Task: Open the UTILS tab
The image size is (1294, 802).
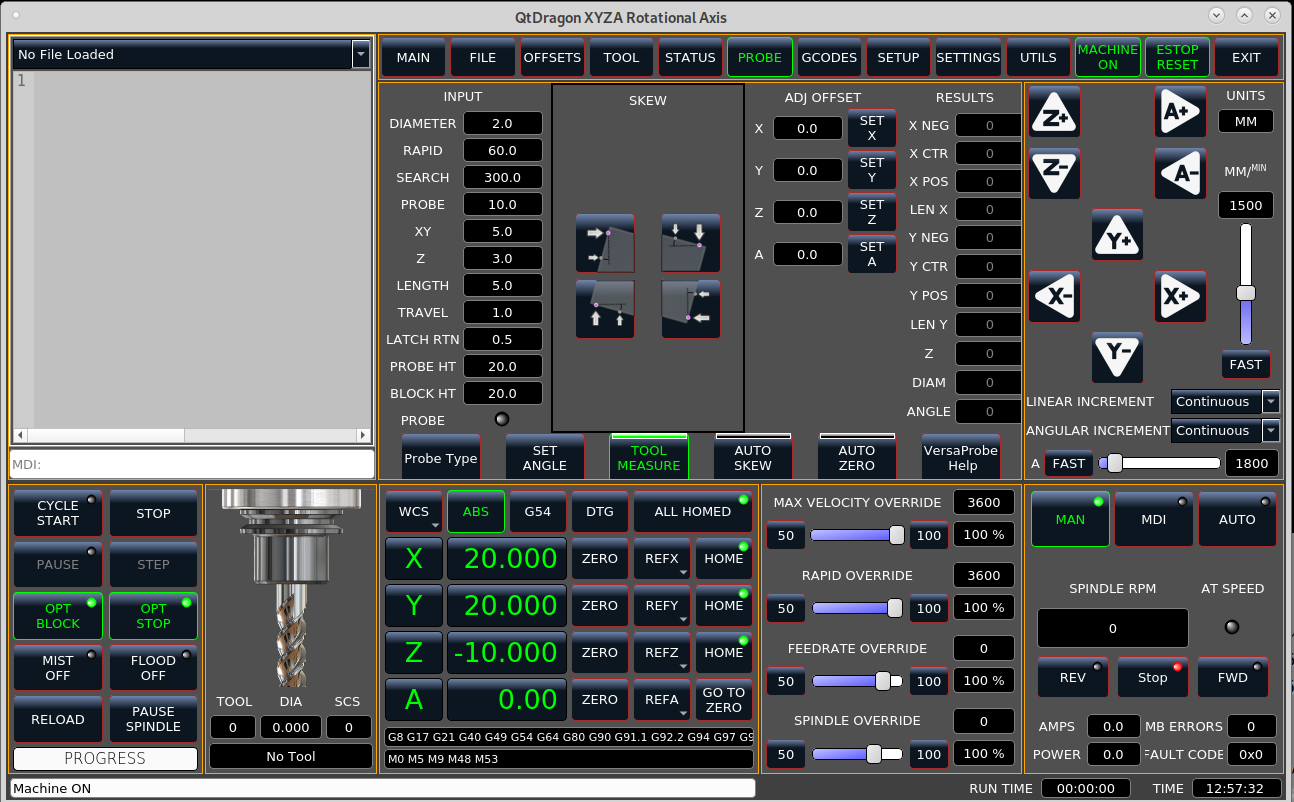Action: (1038, 58)
